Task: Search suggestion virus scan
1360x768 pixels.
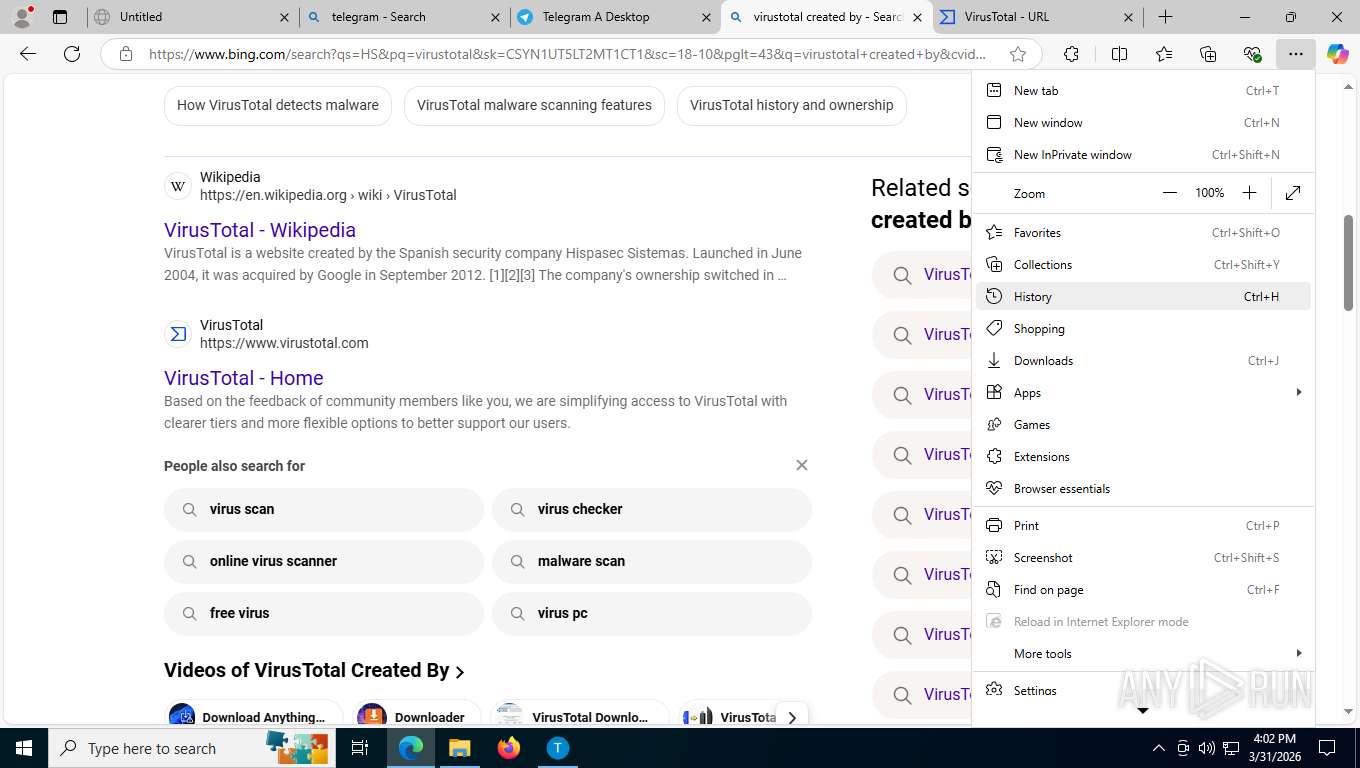Action: point(324,509)
